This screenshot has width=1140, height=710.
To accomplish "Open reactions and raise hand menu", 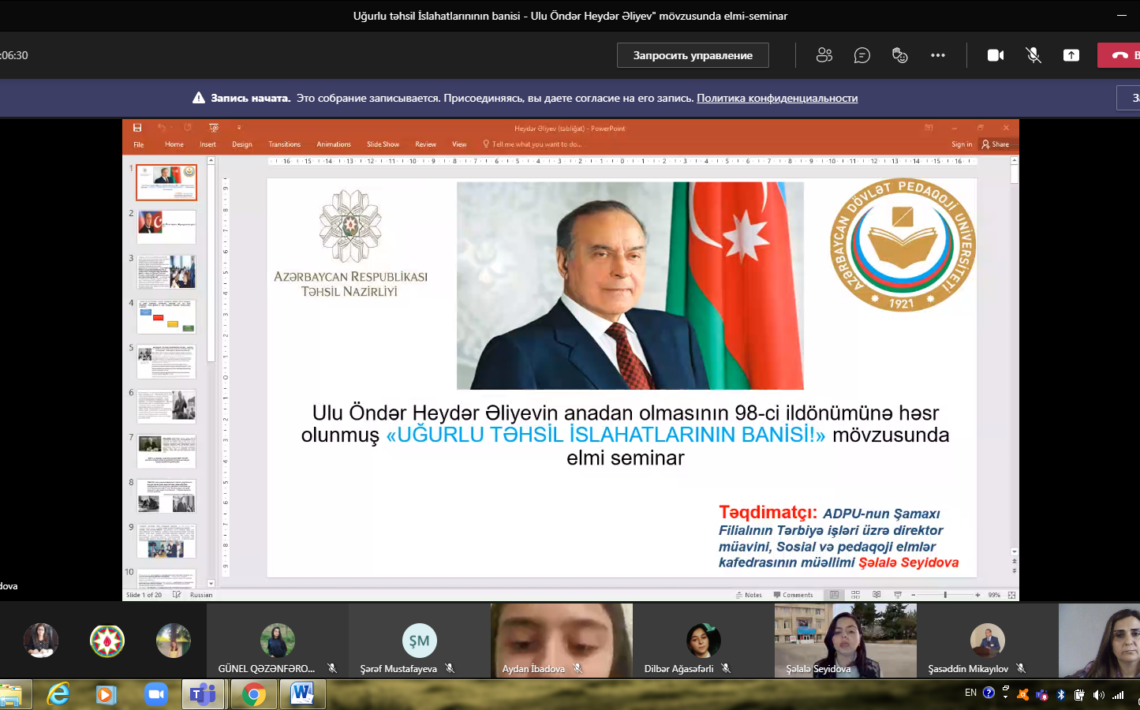I will 900,55.
